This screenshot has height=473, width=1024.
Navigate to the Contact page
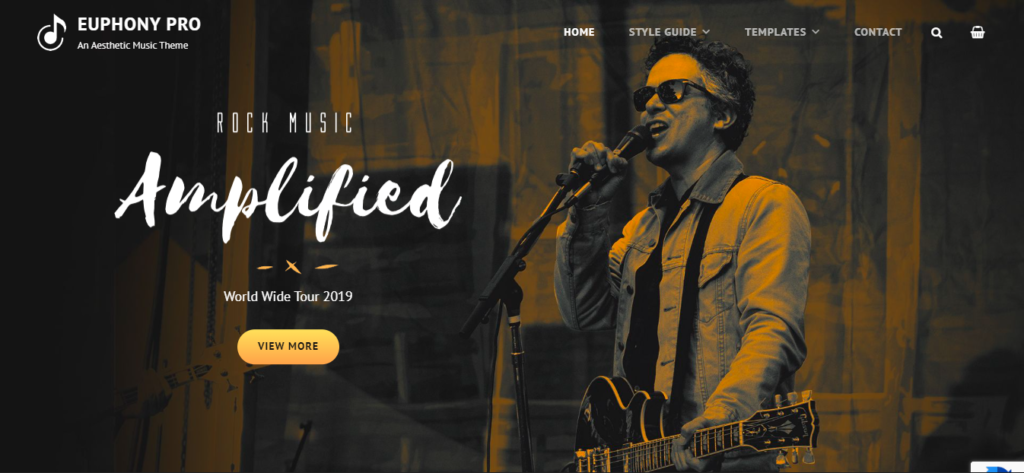[x=878, y=32]
